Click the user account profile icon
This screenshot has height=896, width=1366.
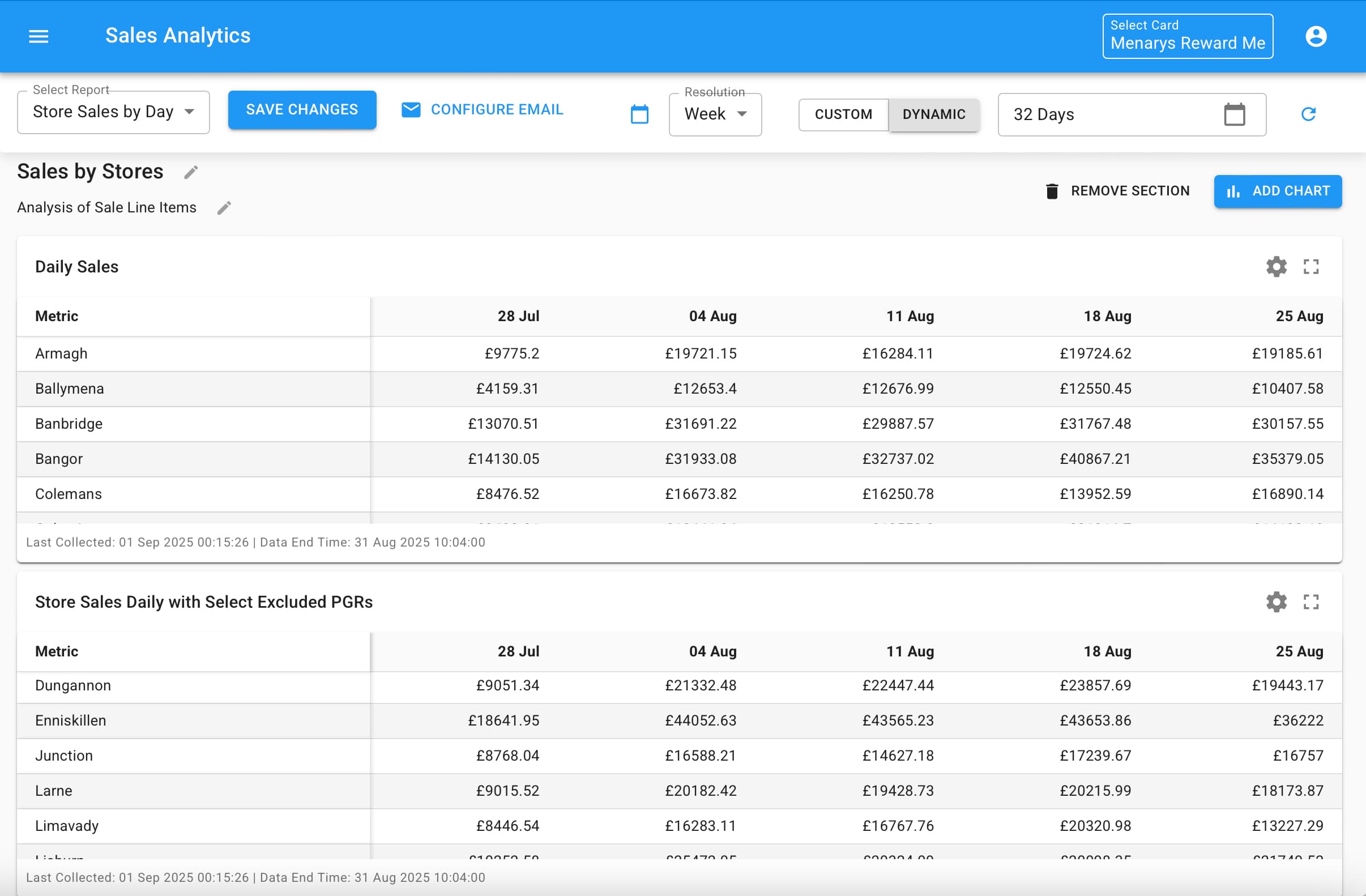pyautogui.click(x=1316, y=36)
